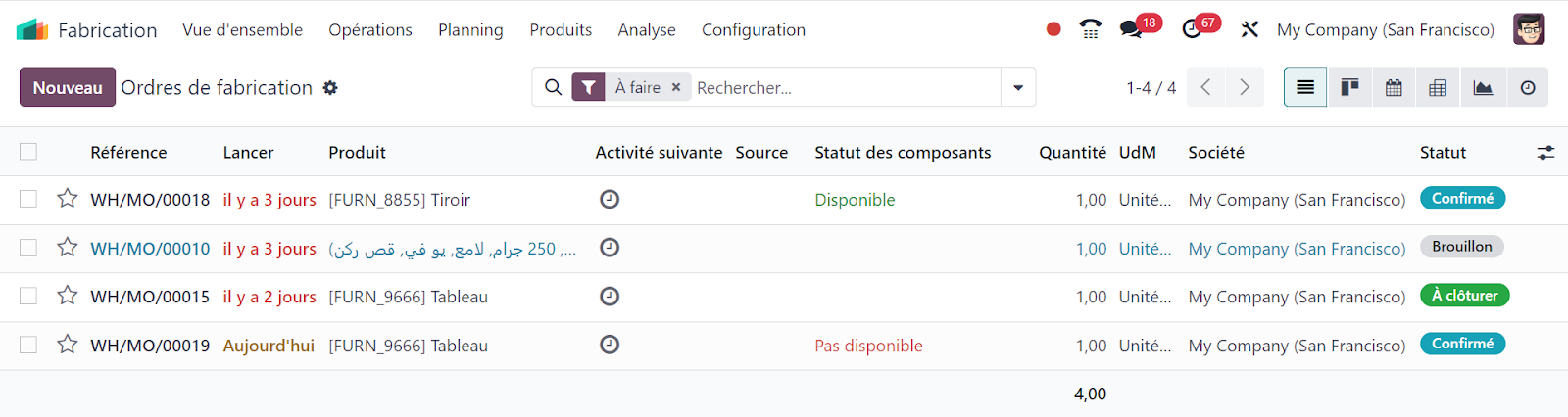Star the WH/MO/00018 order as favorite

pyautogui.click(x=67, y=199)
